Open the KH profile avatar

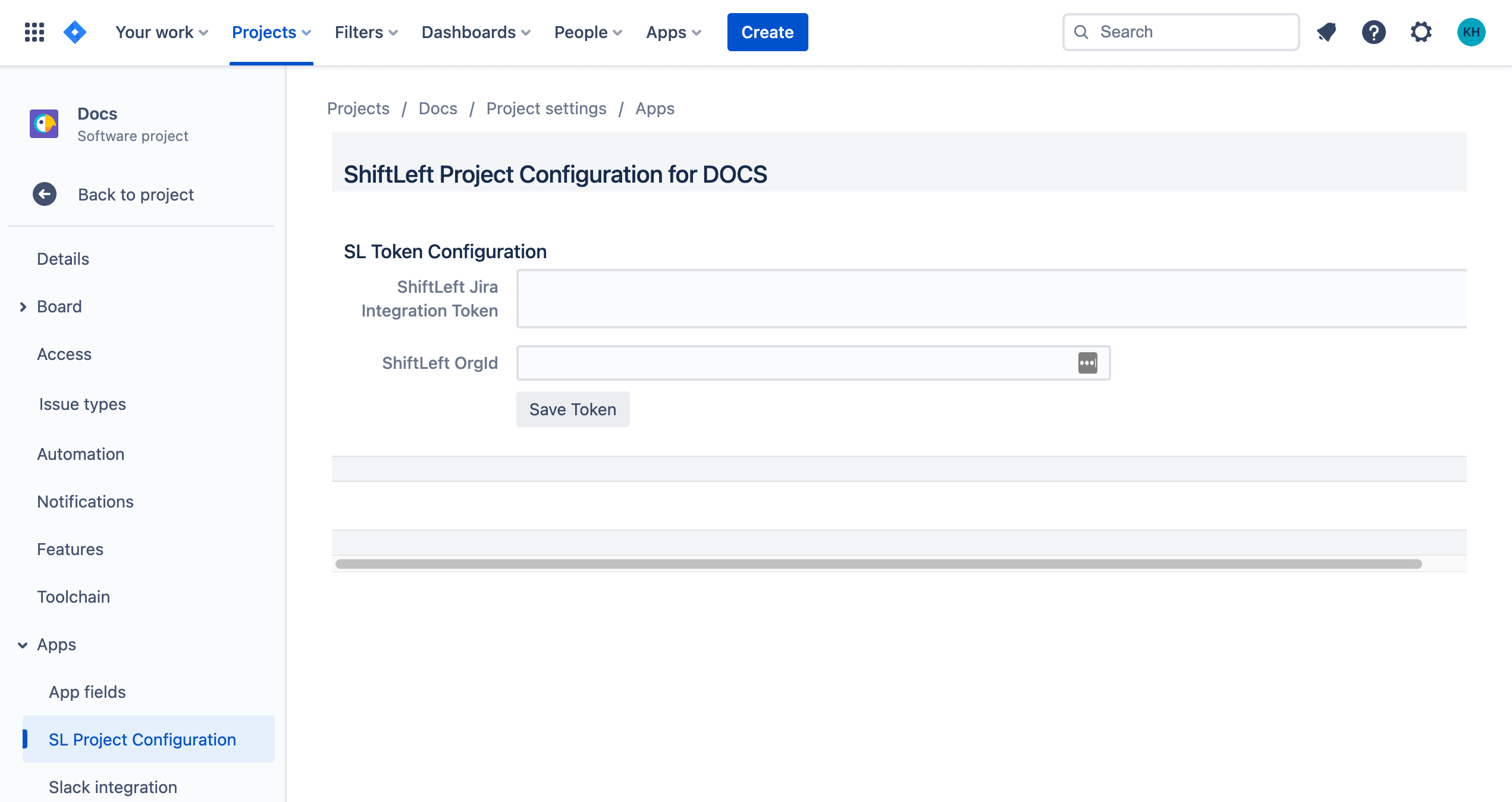(1472, 32)
